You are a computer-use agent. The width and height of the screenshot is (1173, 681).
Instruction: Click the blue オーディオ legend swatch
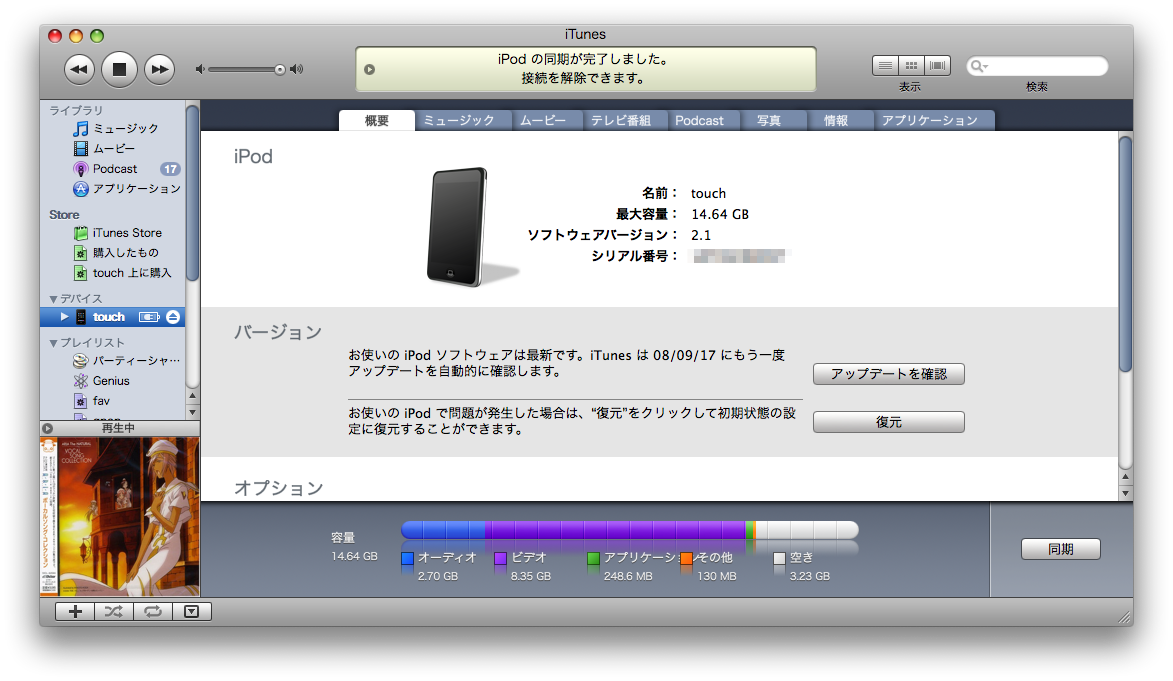coord(408,558)
